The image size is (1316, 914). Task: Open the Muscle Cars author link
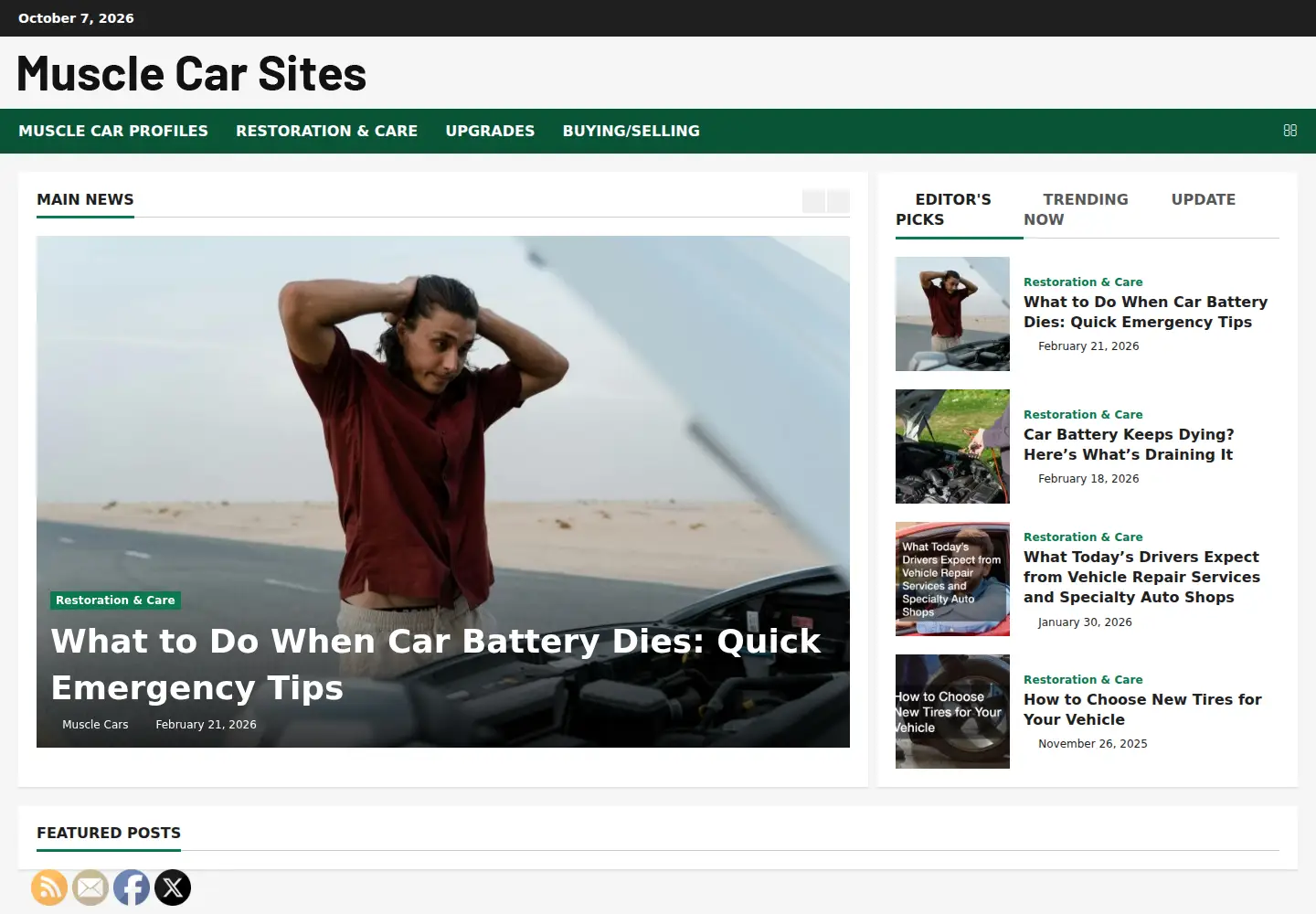click(95, 725)
